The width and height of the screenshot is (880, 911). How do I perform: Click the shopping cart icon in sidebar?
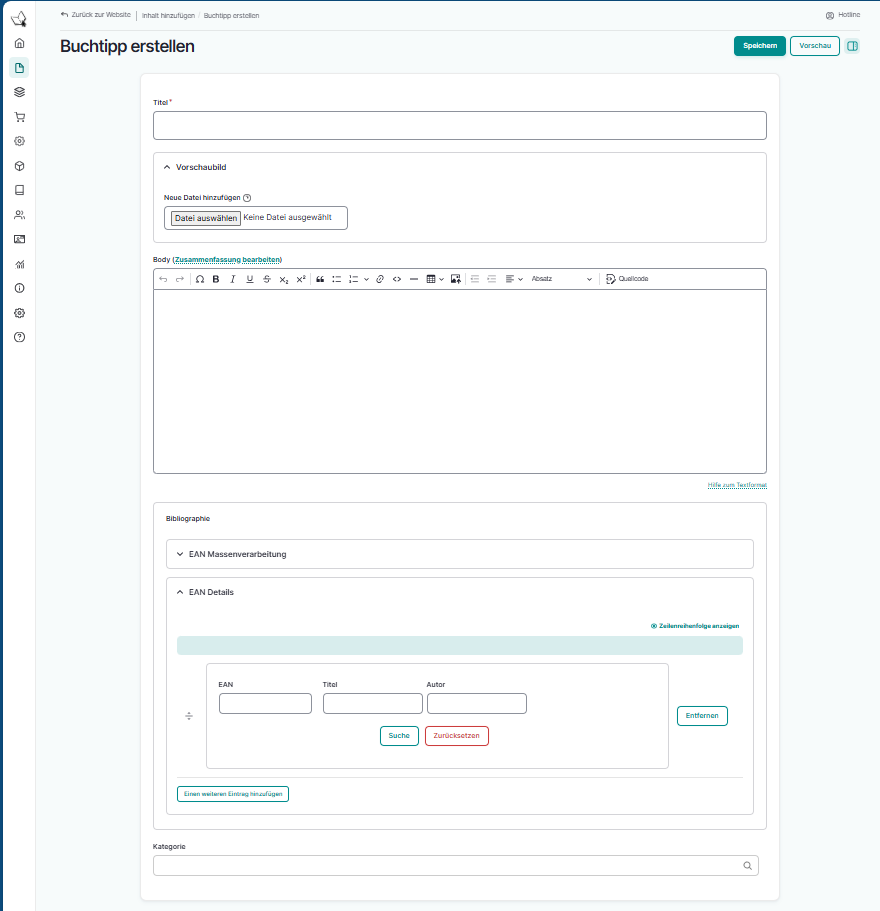pyautogui.click(x=19, y=117)
